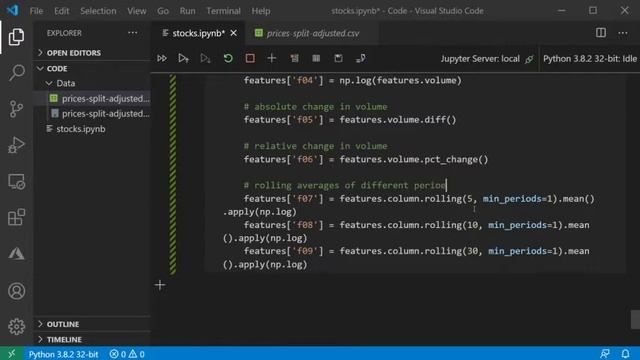The image size is (640, 360).
Task: Click Jupyter Server: local
Action: [x=480, y=59]
